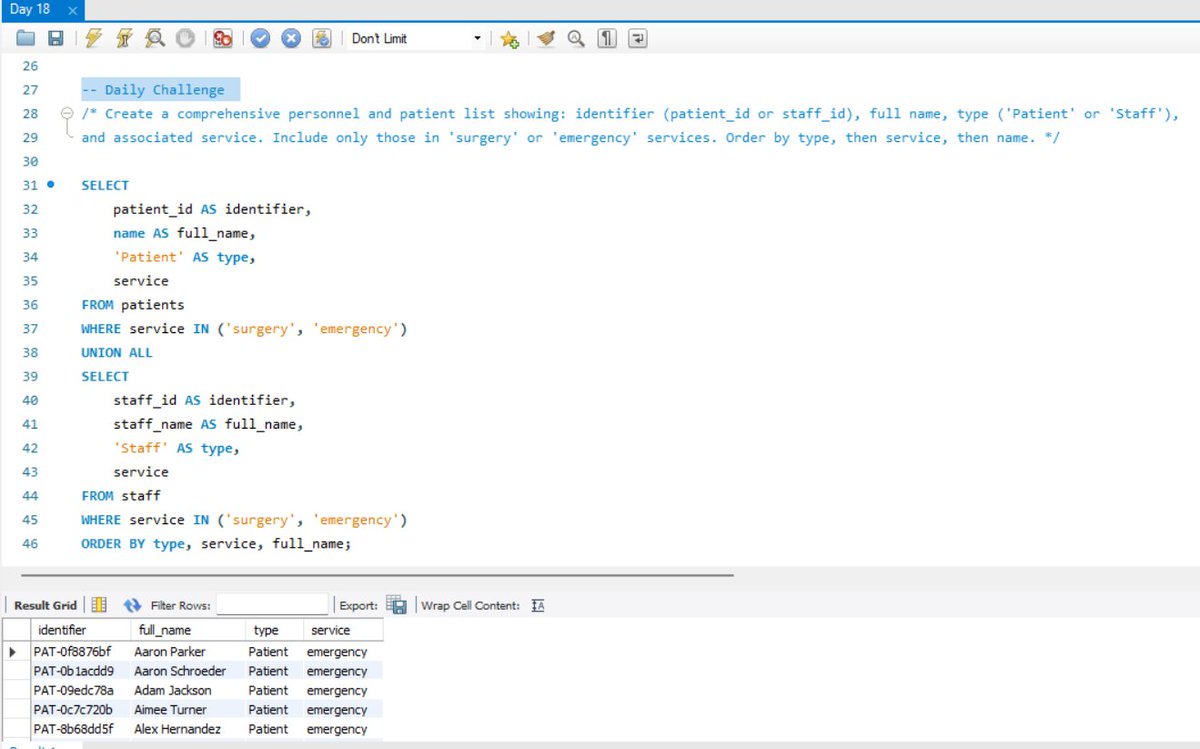Image resolution: width=1200 pixels, height=749 pixels.
Task: Click the Aaron Schroeder name cell
Action: click(x=187, y=671)
